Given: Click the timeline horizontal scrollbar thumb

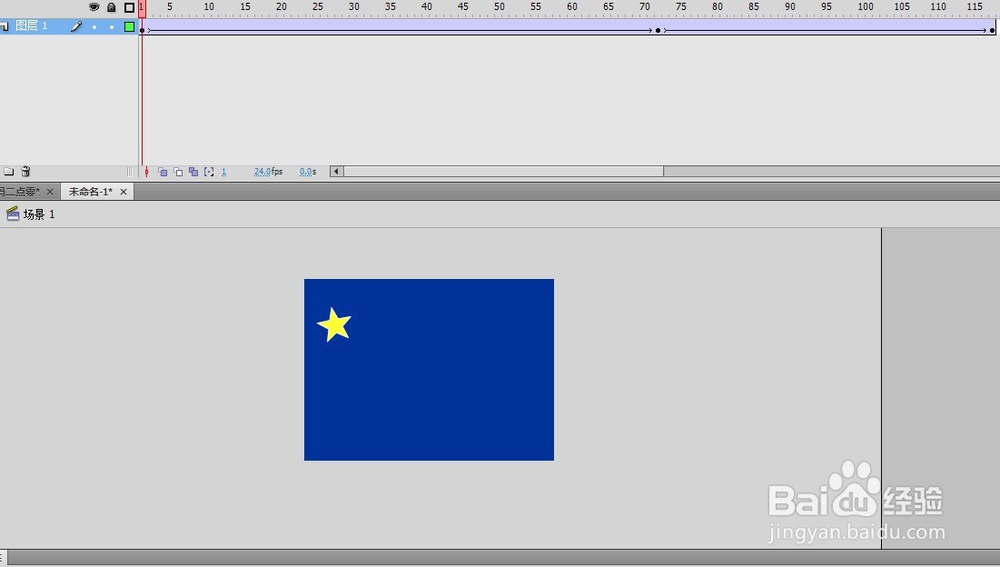Looking at the screenshot, I should [x=504, y=171].
